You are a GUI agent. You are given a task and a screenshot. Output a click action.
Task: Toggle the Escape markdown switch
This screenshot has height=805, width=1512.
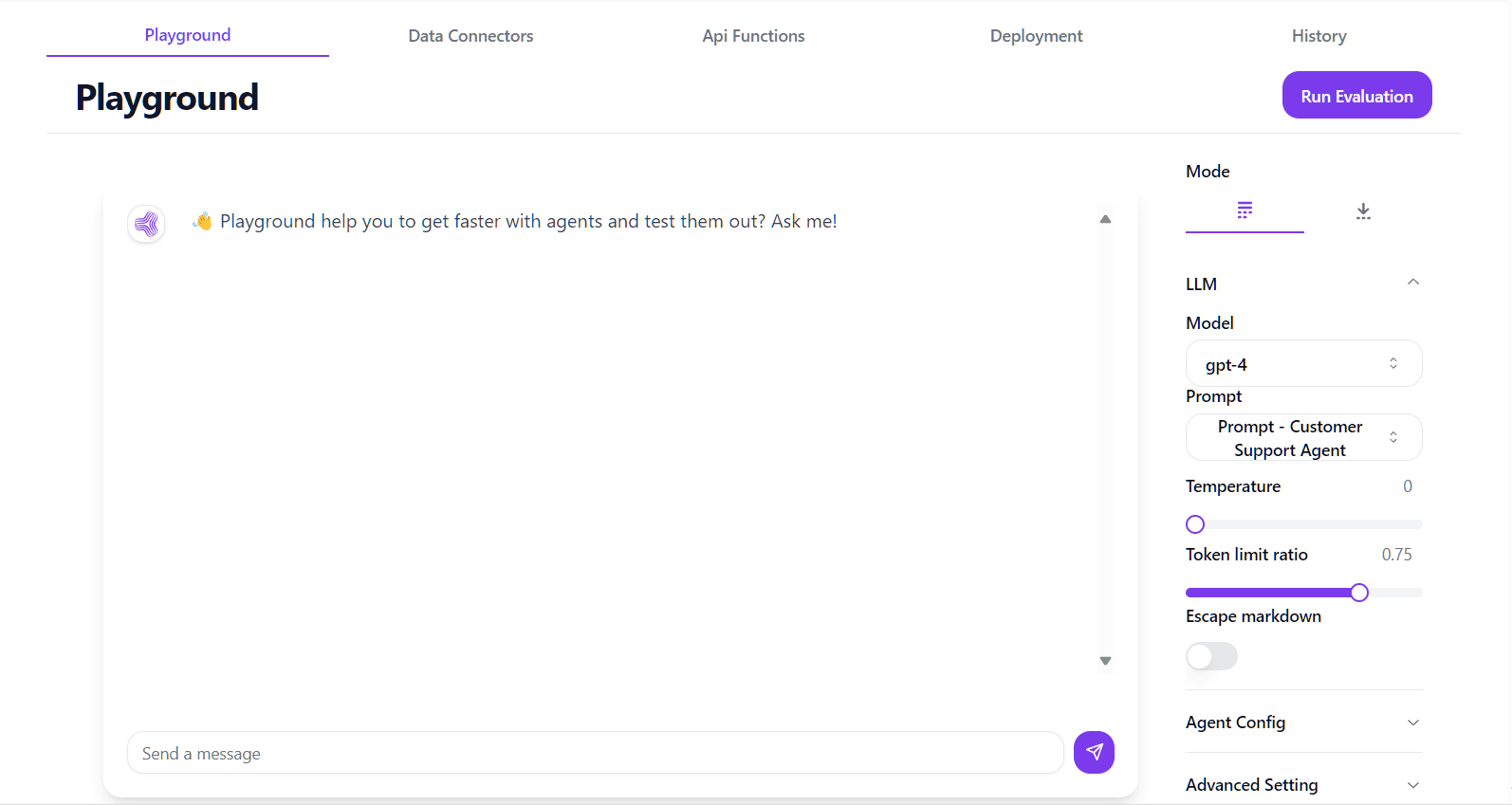click(x=1211, y=656)
